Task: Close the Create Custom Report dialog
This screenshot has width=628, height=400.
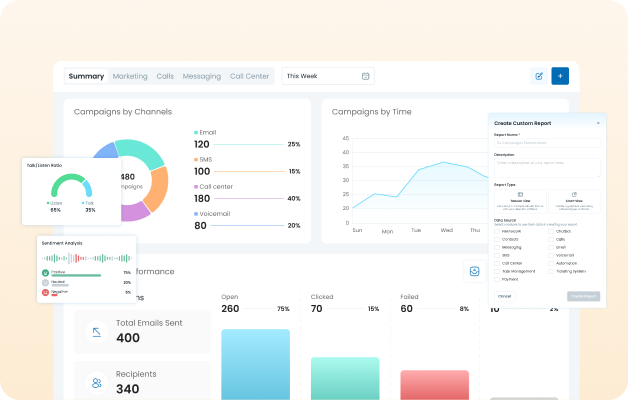Action: pyautogui.click(x=598, y=123)
